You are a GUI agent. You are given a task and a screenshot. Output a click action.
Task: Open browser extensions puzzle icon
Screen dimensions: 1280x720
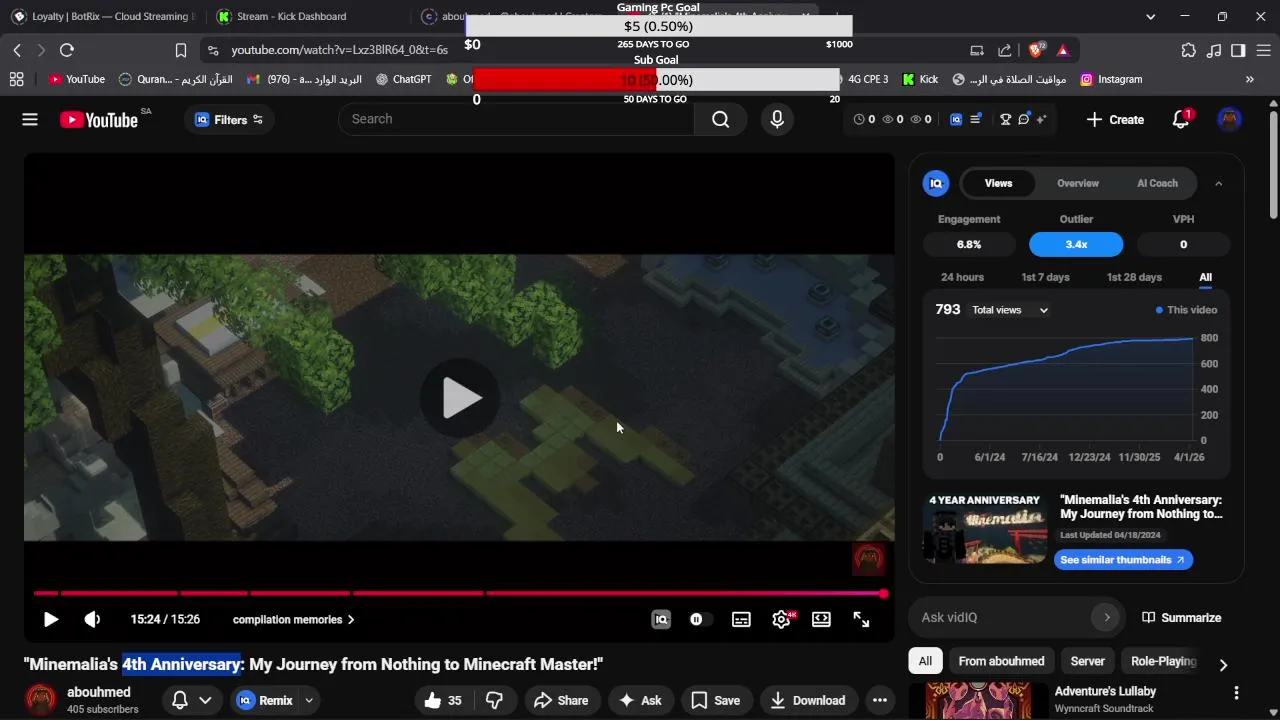tap(1188, 50)
